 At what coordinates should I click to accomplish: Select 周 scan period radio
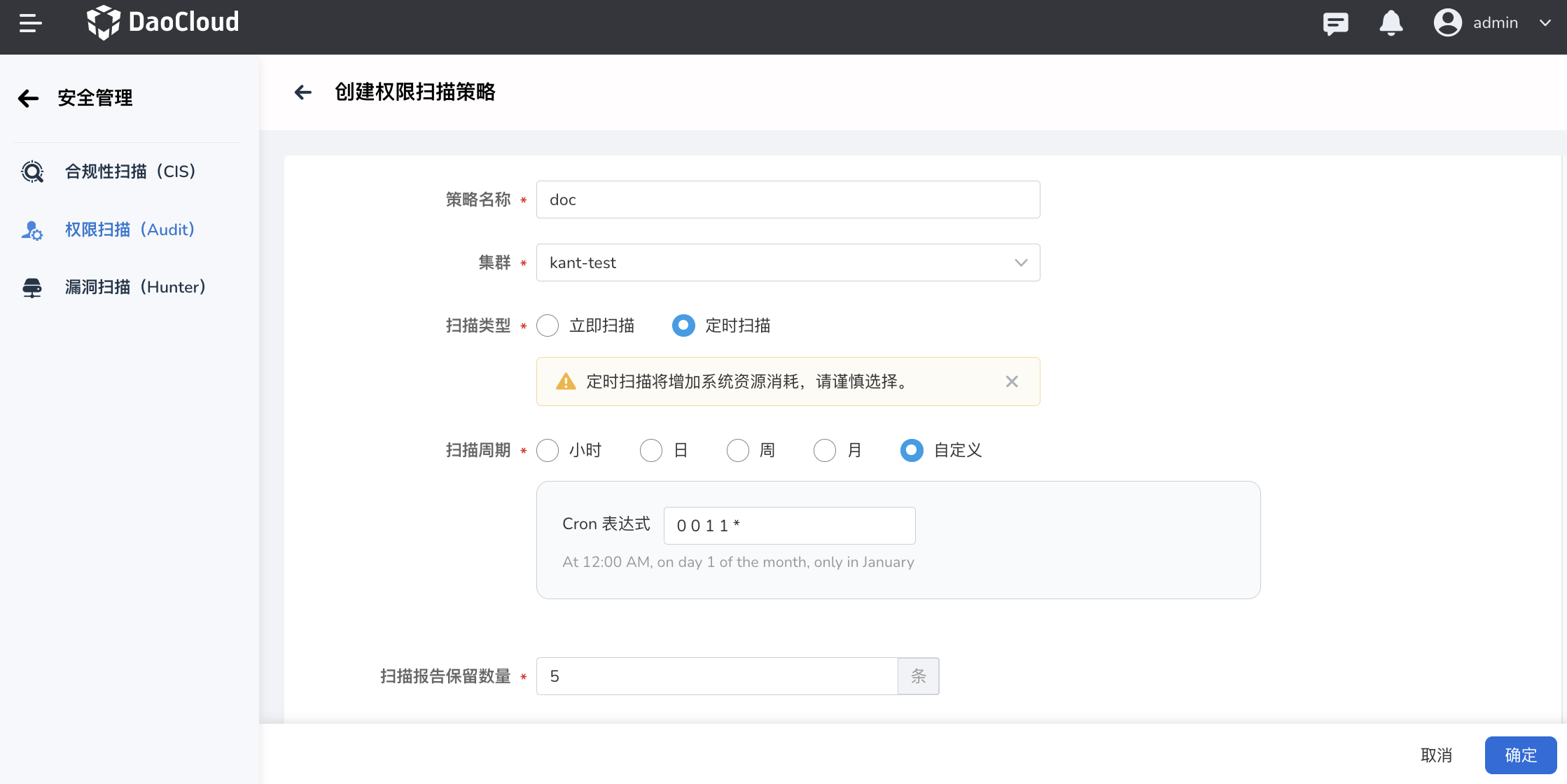[x=738, y=450]
